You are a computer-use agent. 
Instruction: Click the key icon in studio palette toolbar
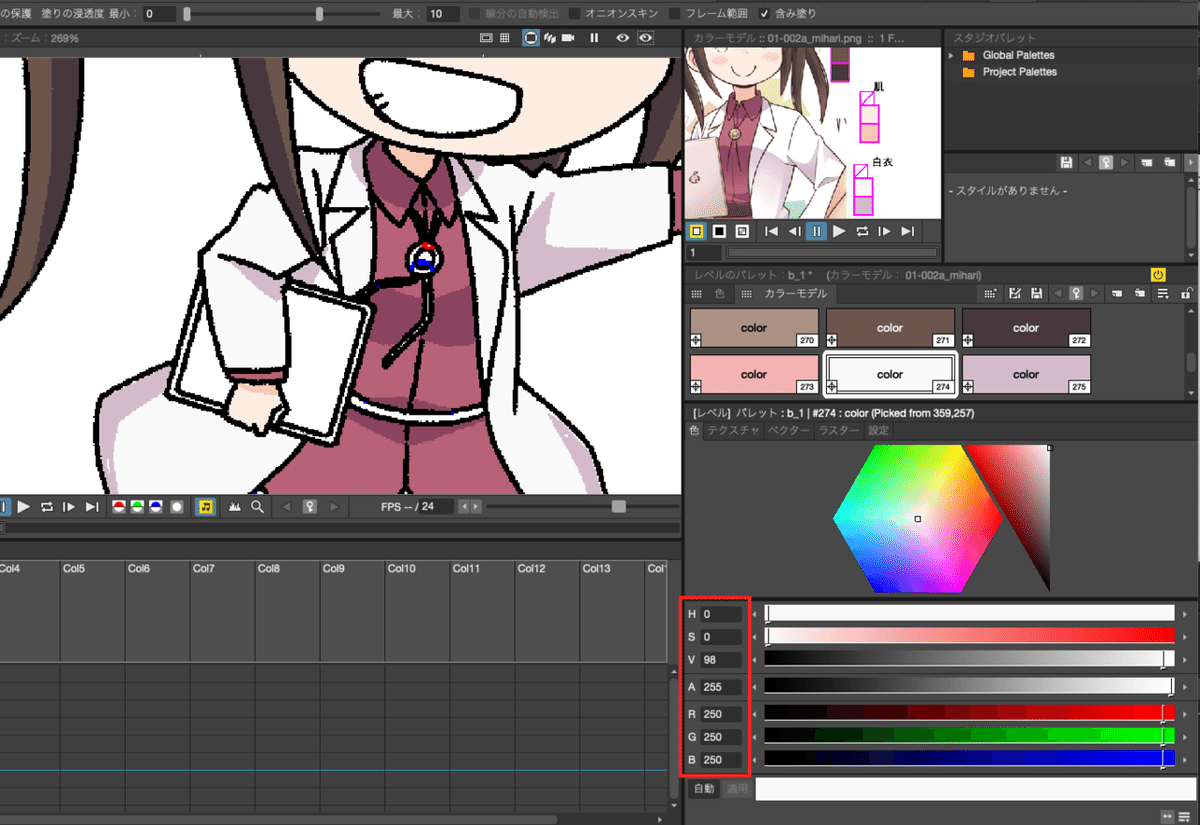pos(1106,162)
